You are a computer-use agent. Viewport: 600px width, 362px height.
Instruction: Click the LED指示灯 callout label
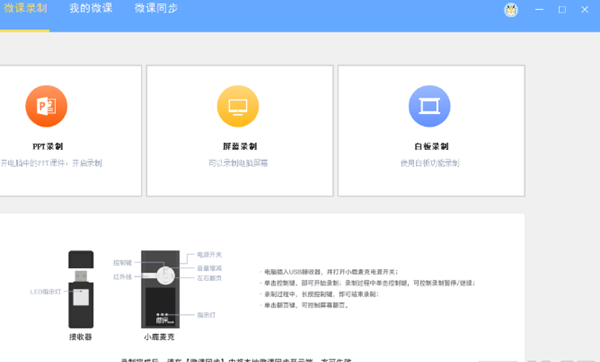coord(46,292)
